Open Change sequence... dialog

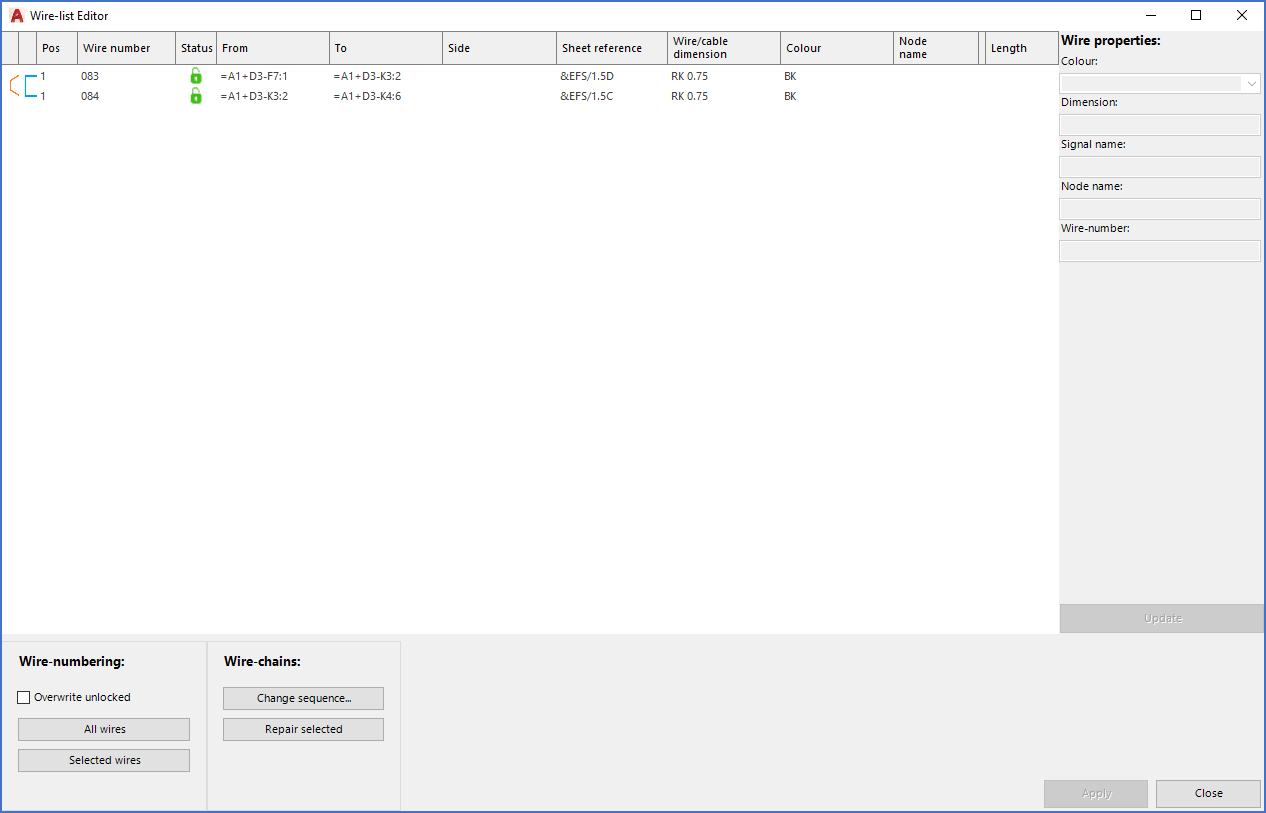303,698
